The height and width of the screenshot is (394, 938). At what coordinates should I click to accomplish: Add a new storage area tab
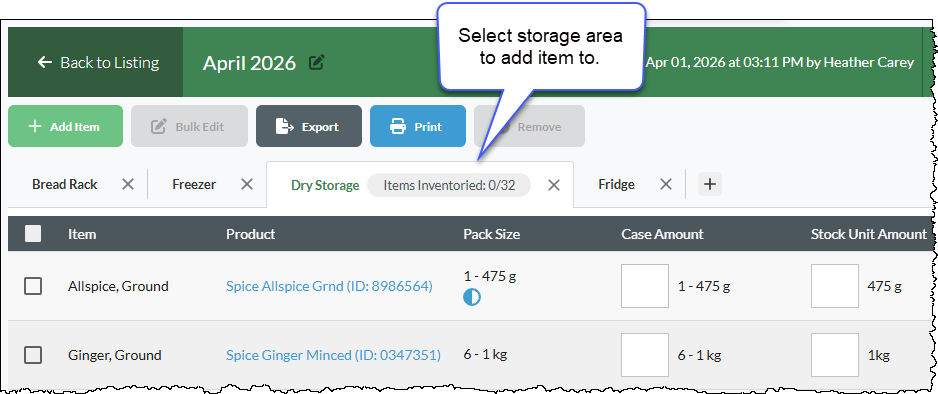click(710, 184)
